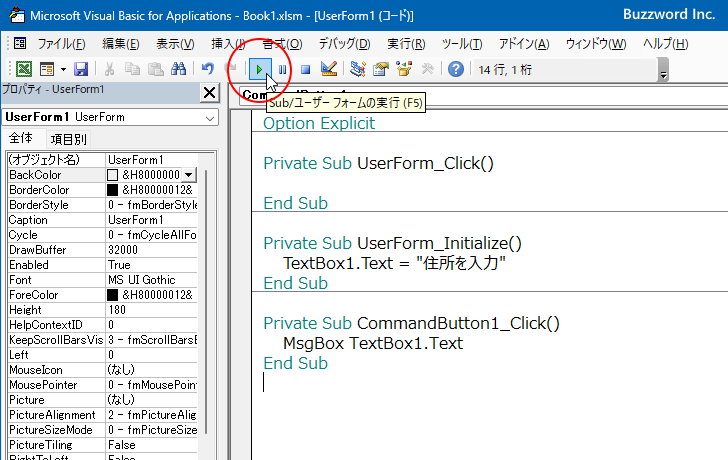
Task: Select the MouseIcon property row
Action: click(x=102, y=370)
